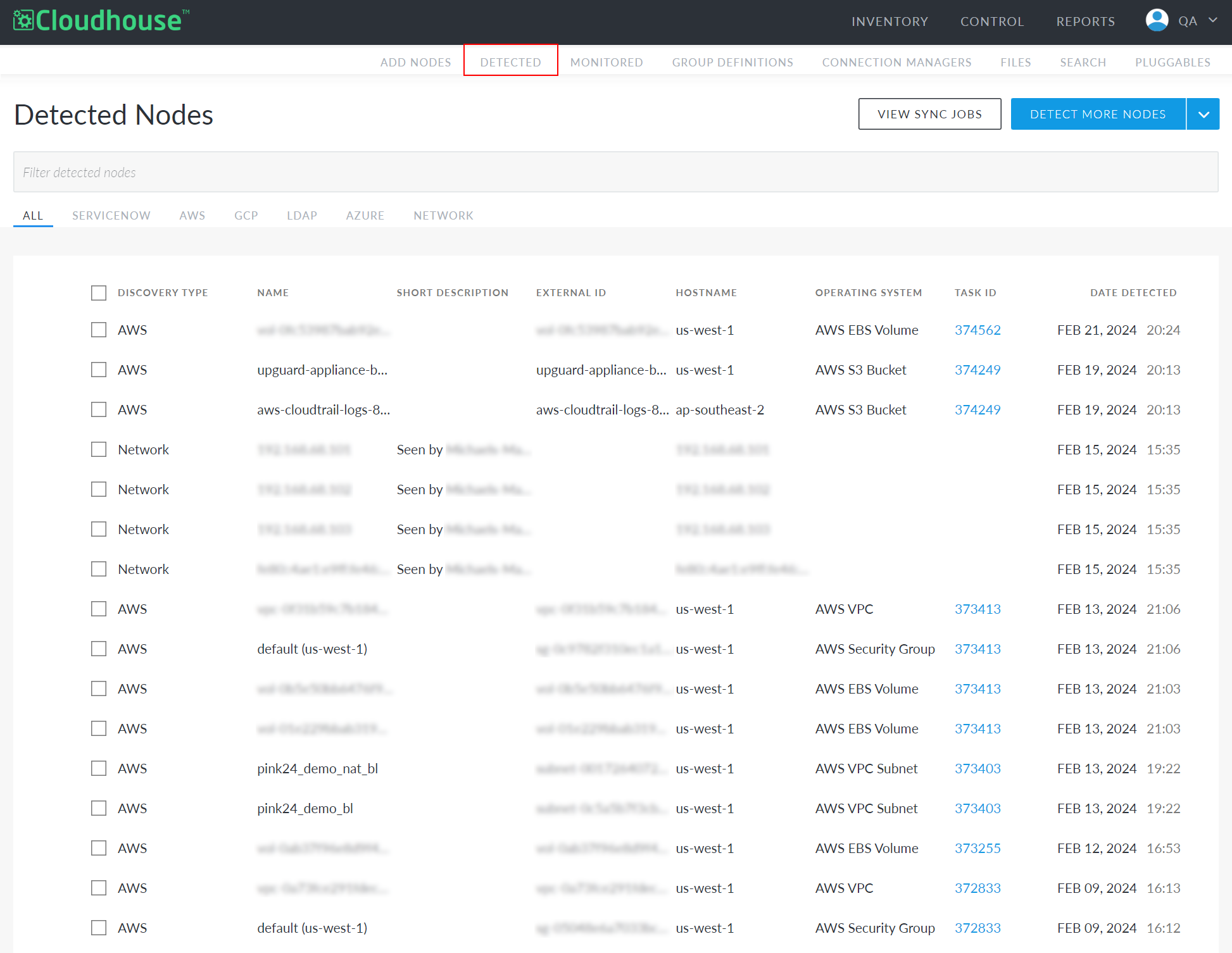Focus the Filter detected nodes field
The width and height of the screenshot is (1232, 953).
point(615,172)
